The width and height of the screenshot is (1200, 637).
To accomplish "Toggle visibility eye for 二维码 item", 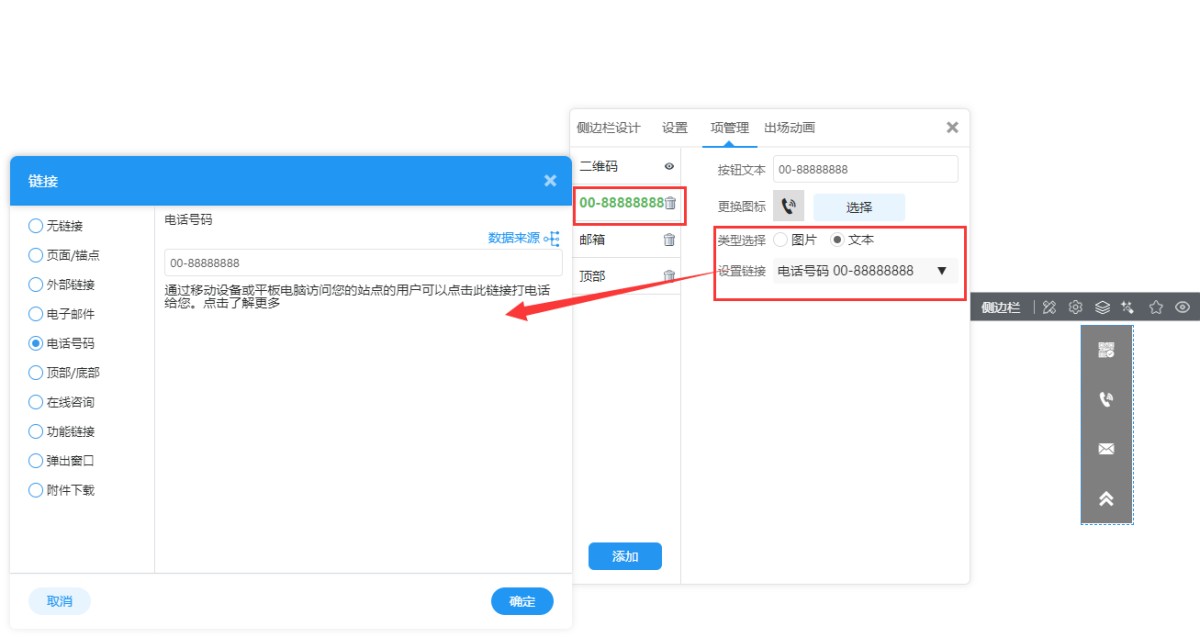I will 669,167.
